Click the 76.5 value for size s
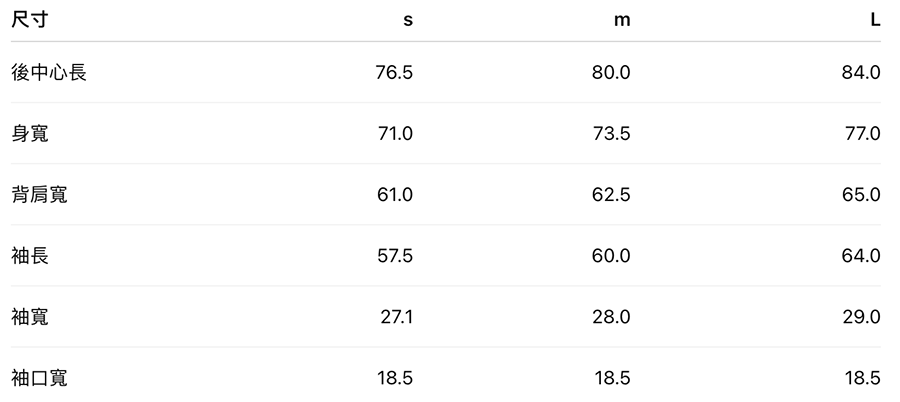The height and width of the screenshot is (402, 900). (394, 72)
